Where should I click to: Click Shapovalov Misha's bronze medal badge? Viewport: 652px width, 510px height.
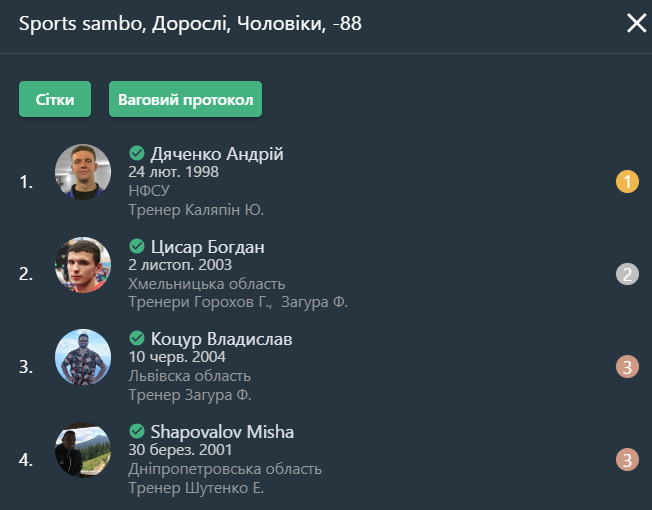(x=627, y=459)
